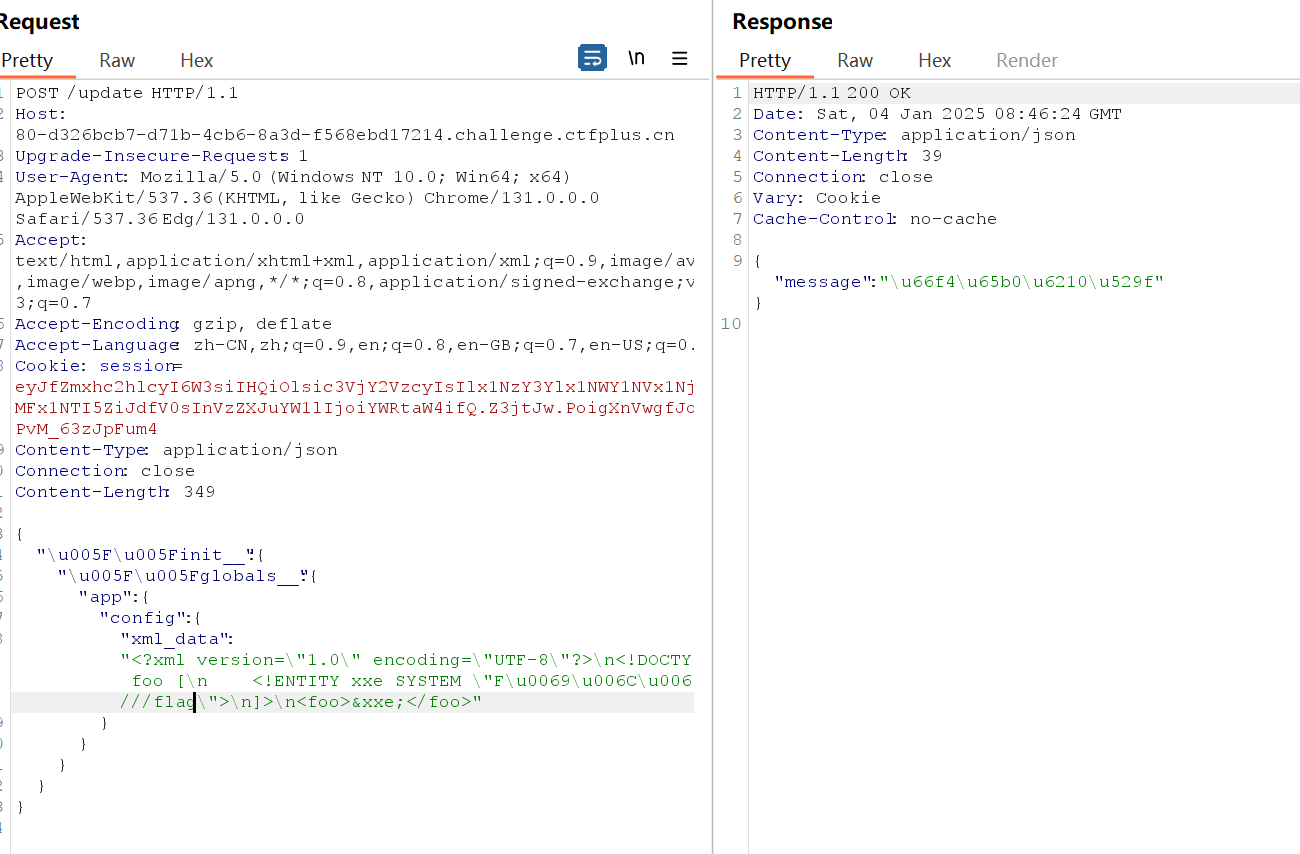Click the response Content-Type header line
Image resolution: width=1300 pixels, height=854 pixels.
click(x=914, y=135)
